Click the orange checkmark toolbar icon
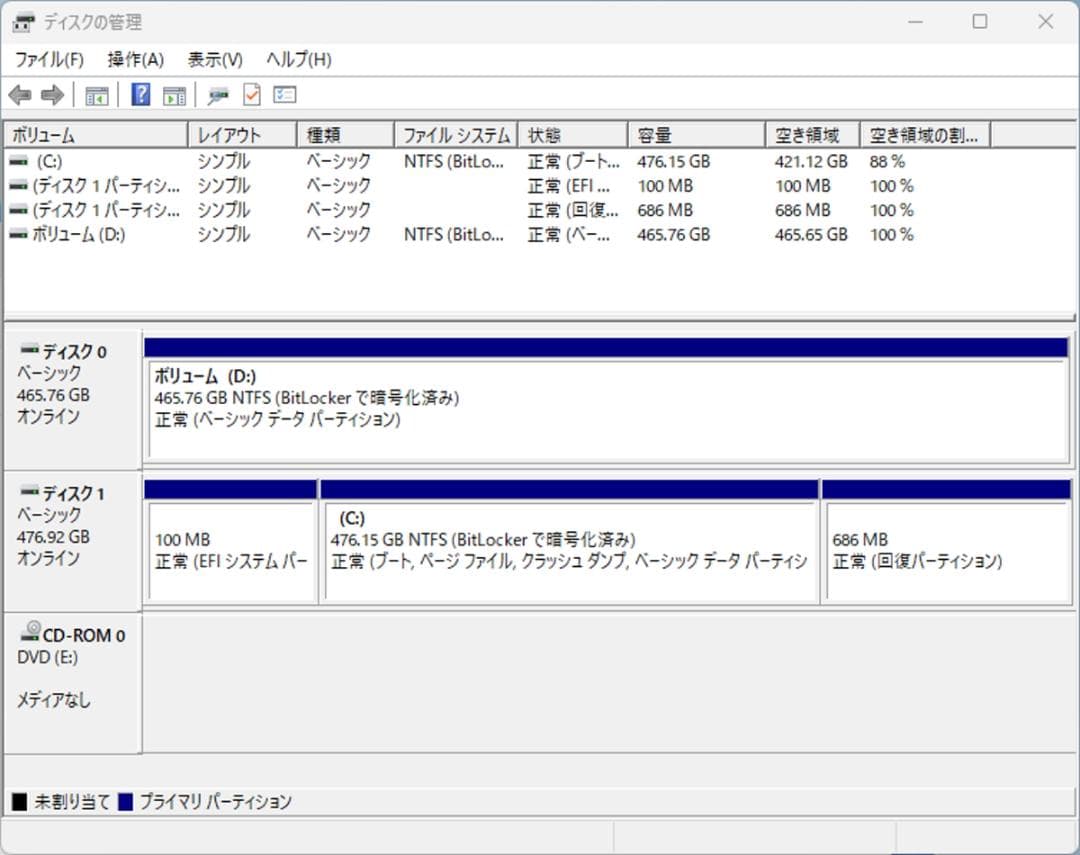This screenshot has width=1080, height=855. coord(251,94)
